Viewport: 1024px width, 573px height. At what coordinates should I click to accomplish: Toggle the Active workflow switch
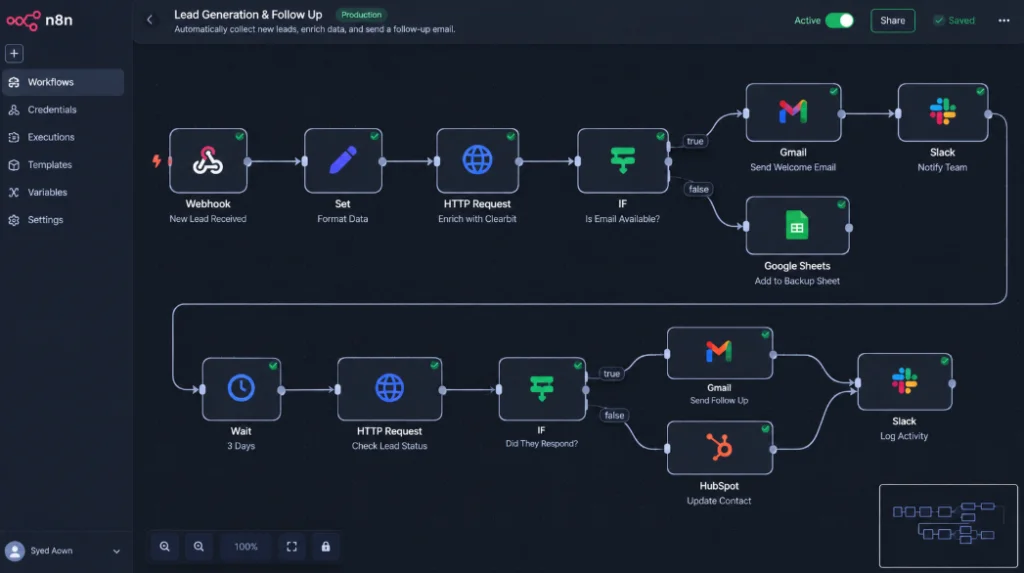click(x=840, y=21)
